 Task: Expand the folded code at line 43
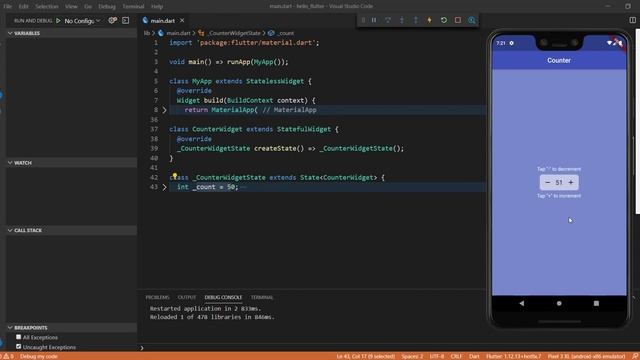click(164, 187)
